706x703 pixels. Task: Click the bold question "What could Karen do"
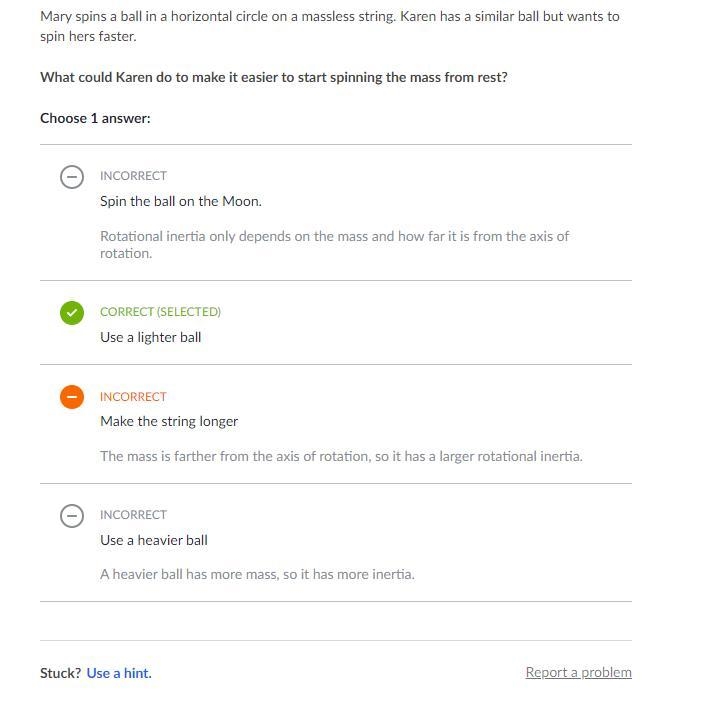(274, 77)
